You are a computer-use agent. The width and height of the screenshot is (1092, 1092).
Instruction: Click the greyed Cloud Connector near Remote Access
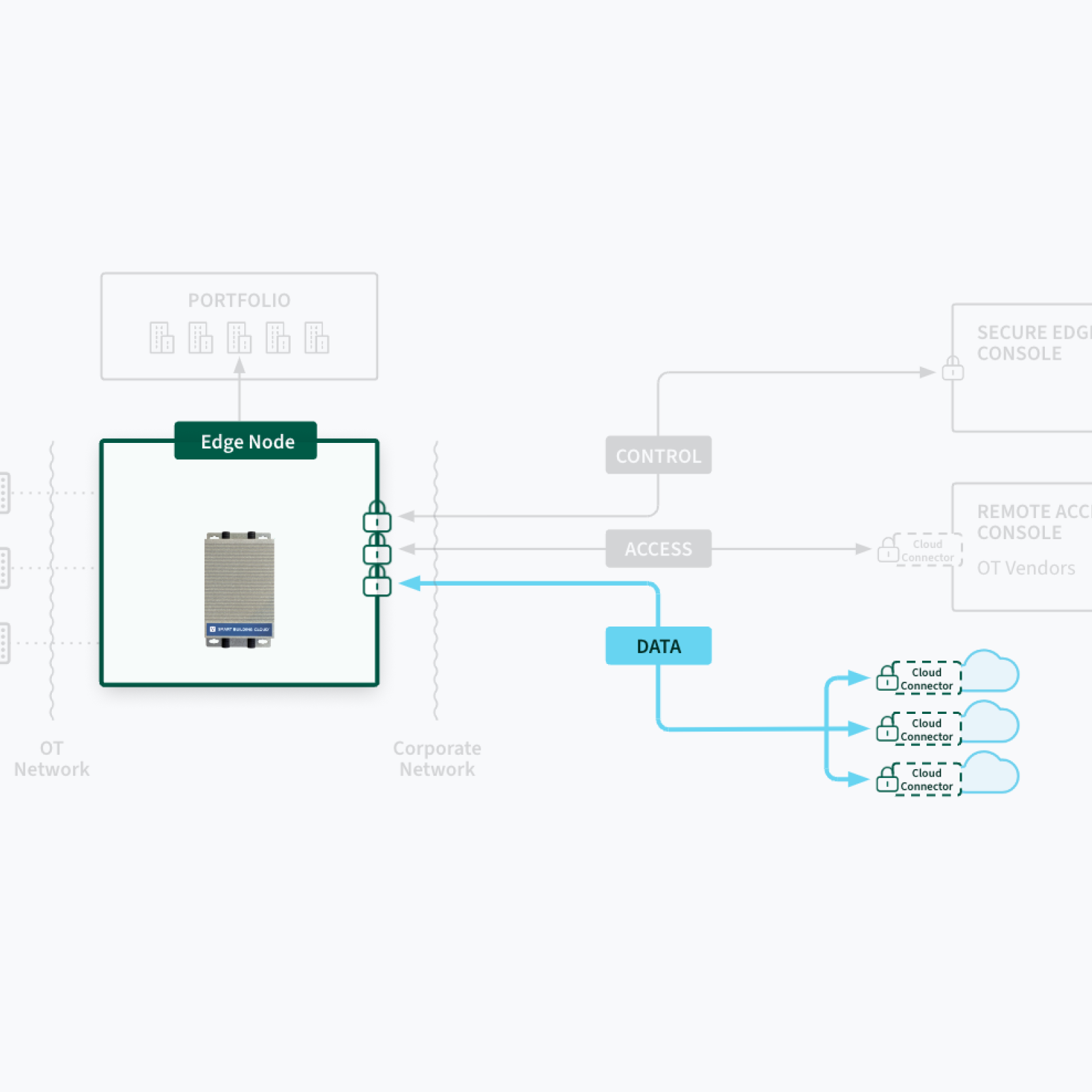point(927,550)
